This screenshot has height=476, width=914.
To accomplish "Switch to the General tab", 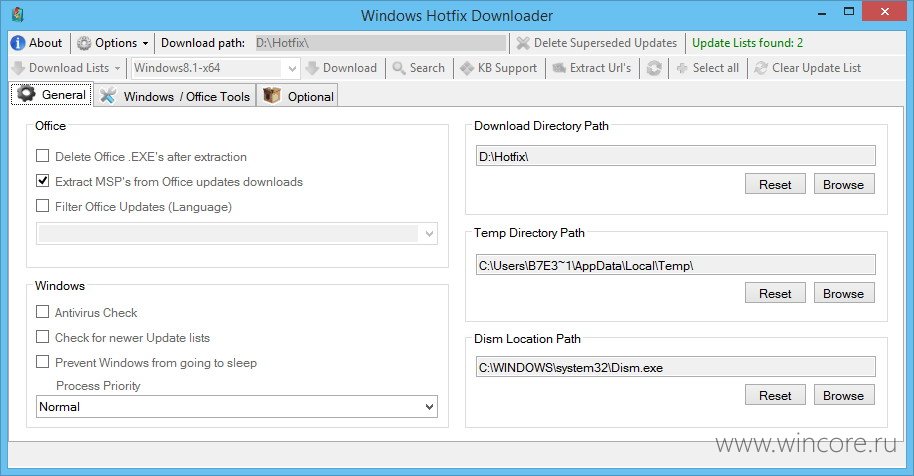I will [x=51, y=94].
